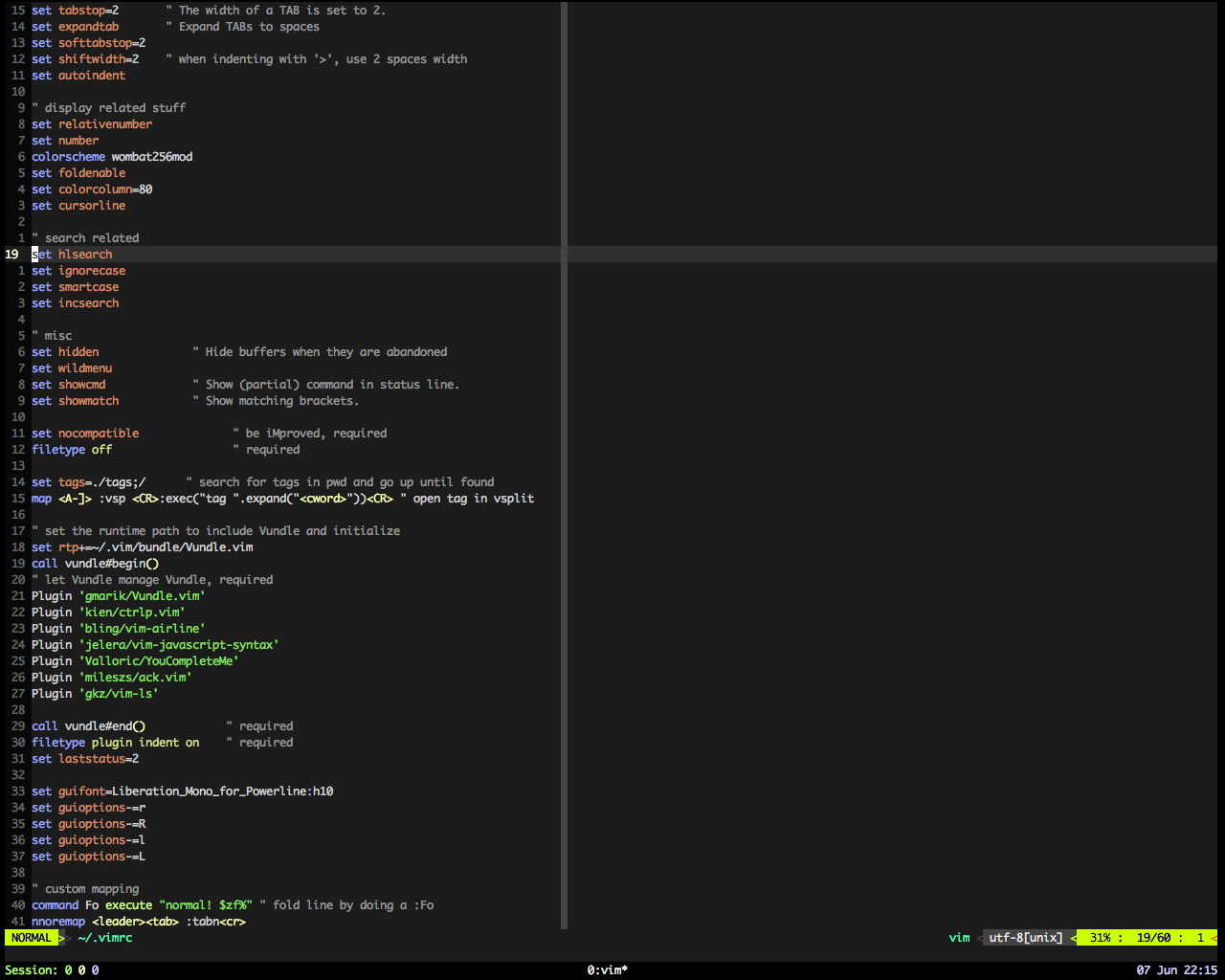Screen dimensions: 1225x980
Task: Click the 19/60 line counter
Action: click(x=1153, y=938)
